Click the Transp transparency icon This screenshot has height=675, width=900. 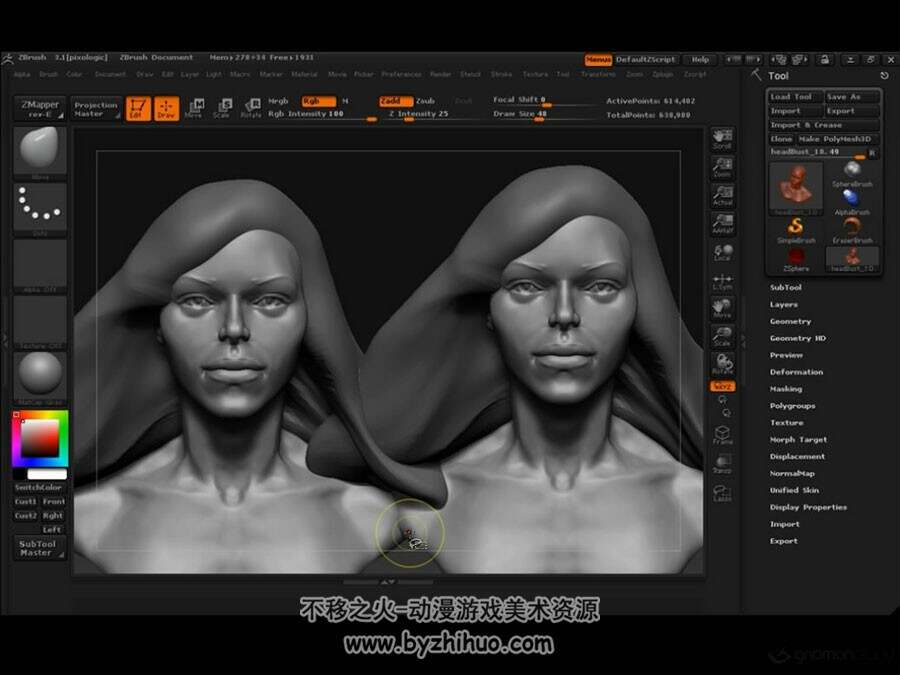(x=722, y=464)
